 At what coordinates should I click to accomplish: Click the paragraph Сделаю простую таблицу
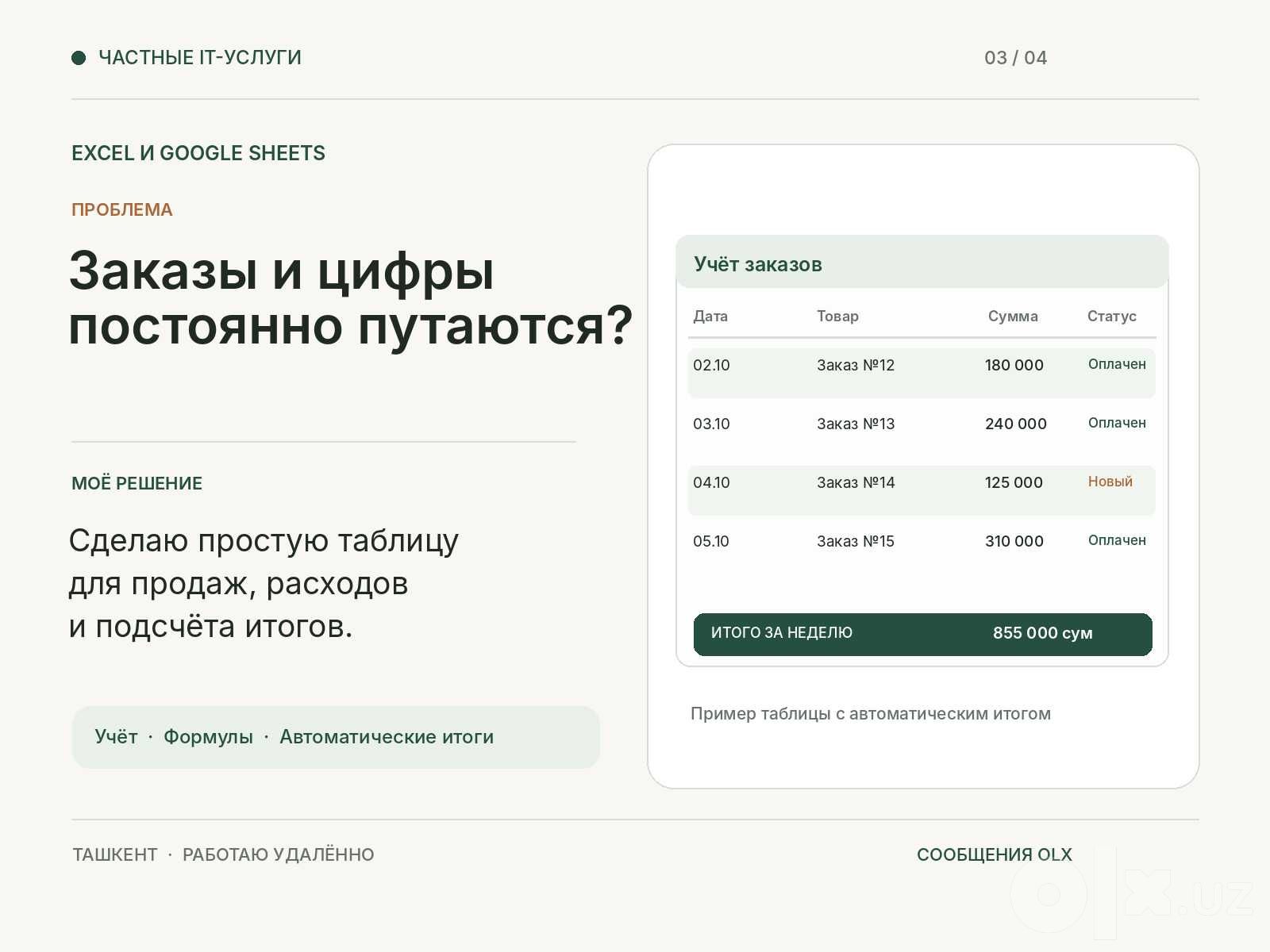[x=264, y=584]
